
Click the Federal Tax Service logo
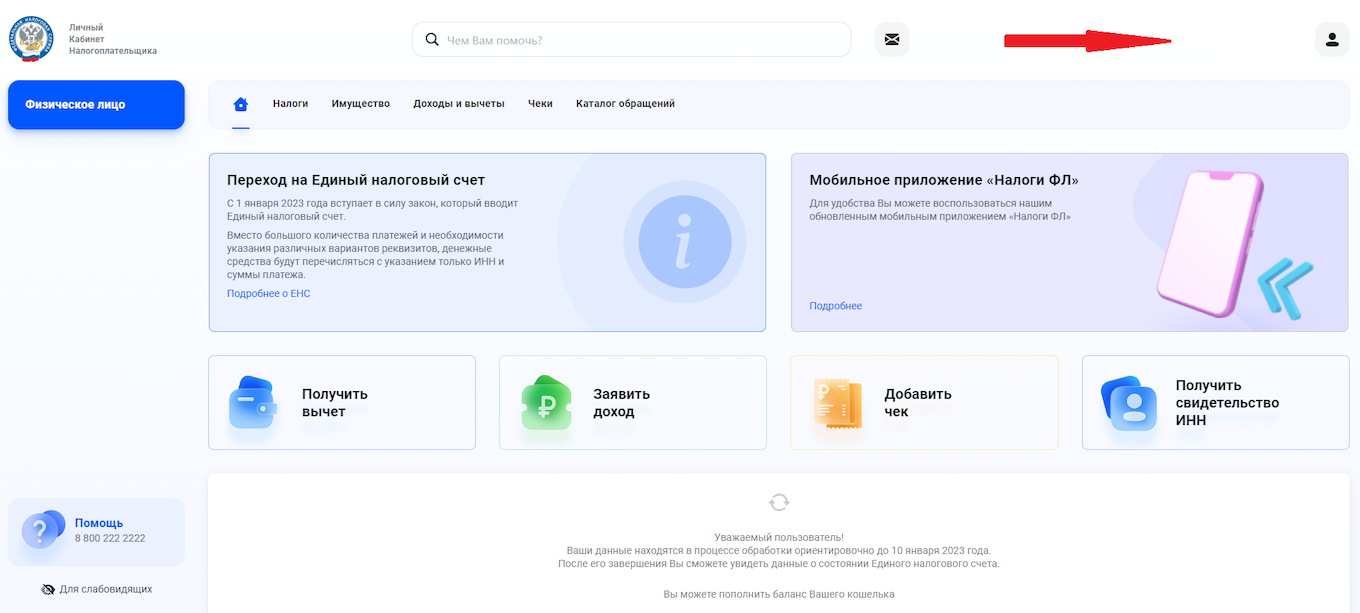[x=32, y=38]
